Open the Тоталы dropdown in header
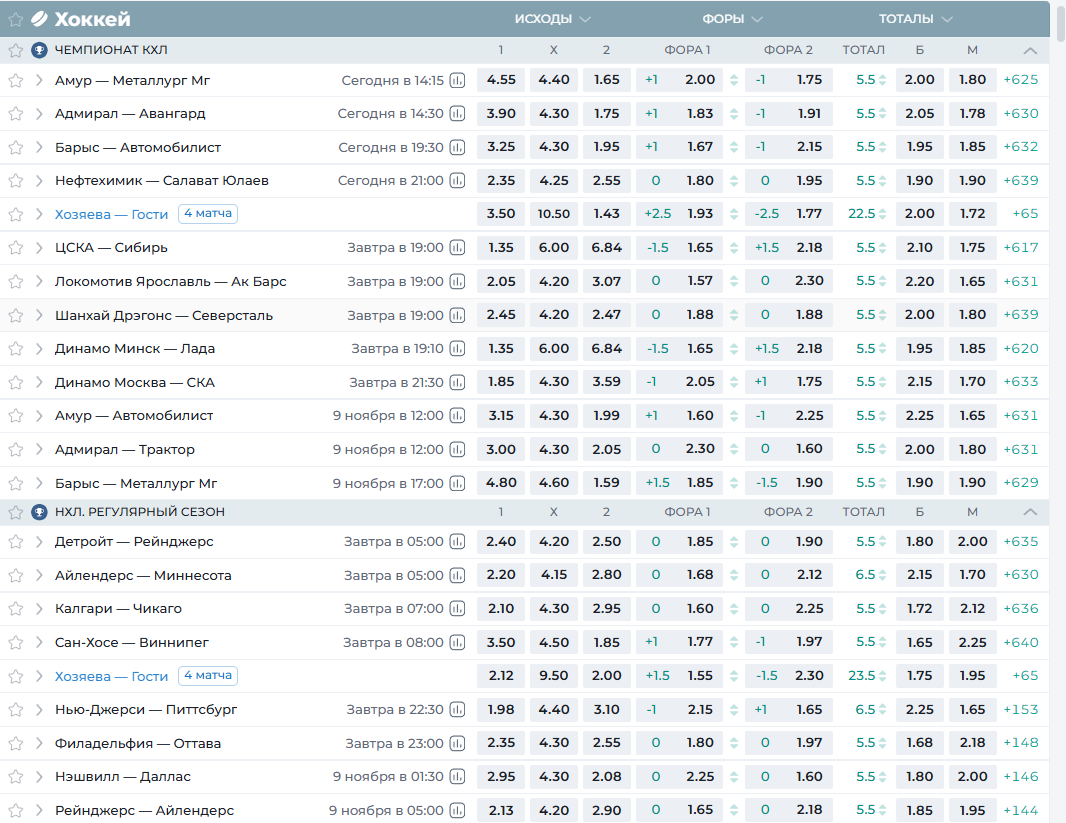The image size is (1066, 823). (x=915, y=19)
